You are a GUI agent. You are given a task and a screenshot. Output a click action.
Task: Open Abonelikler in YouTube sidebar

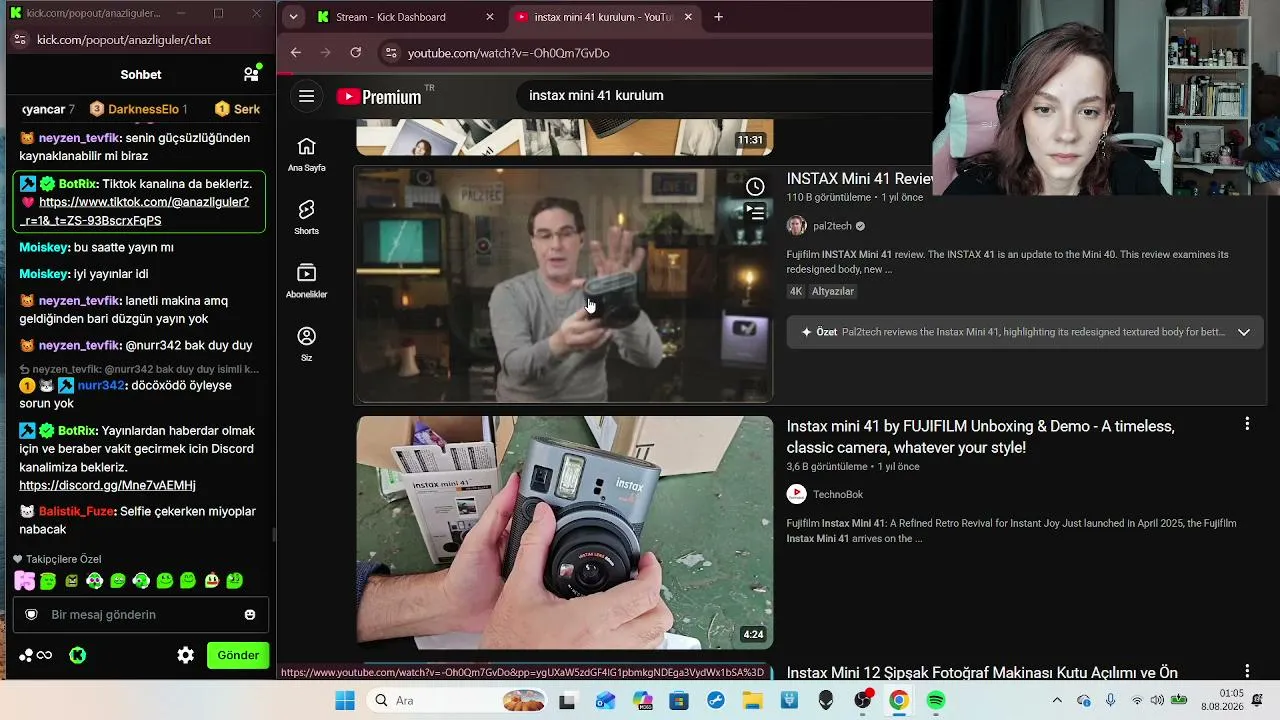pyautogui.click(x=307, y=281)
